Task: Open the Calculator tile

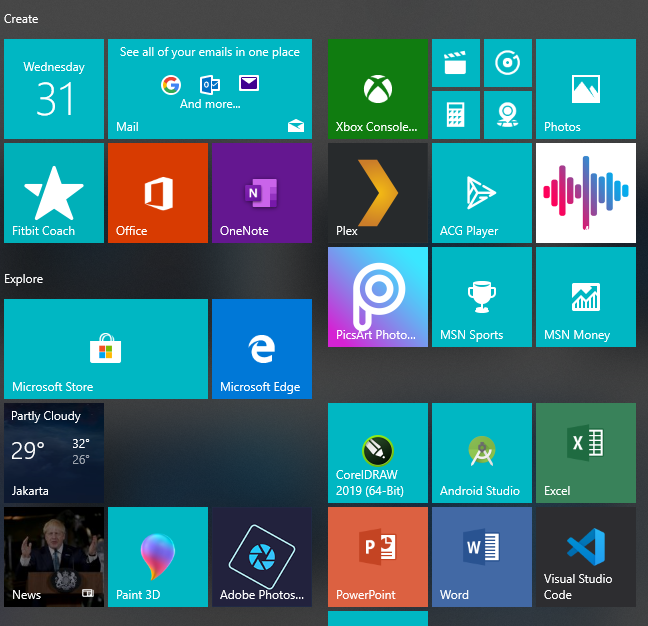Action: 456,115
